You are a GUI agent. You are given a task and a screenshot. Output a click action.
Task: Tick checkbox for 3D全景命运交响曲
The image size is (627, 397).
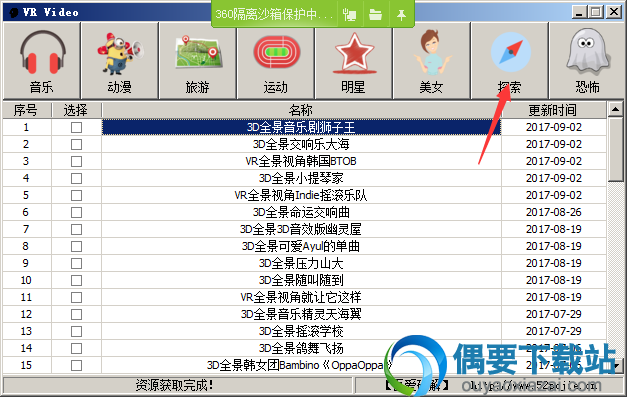pyautogui.click(x=76, y=212)
